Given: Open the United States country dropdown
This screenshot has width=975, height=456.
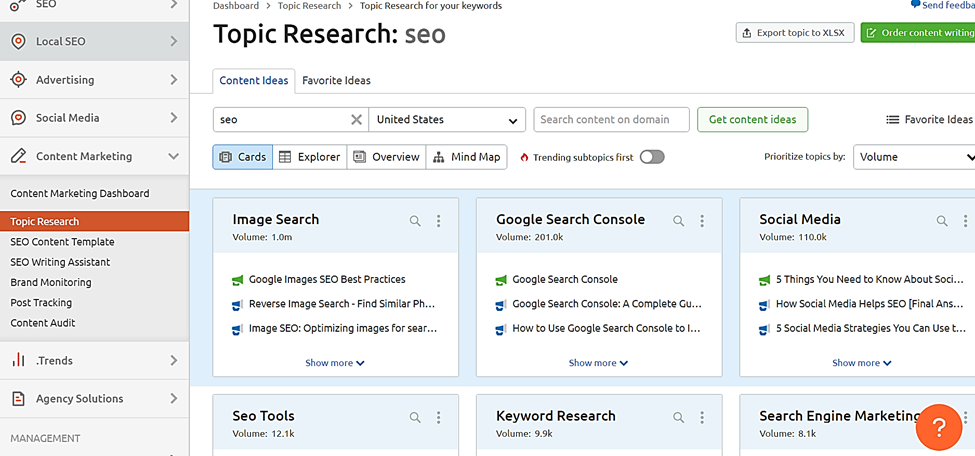Looking at the screenshot, I should click(447, 119).
